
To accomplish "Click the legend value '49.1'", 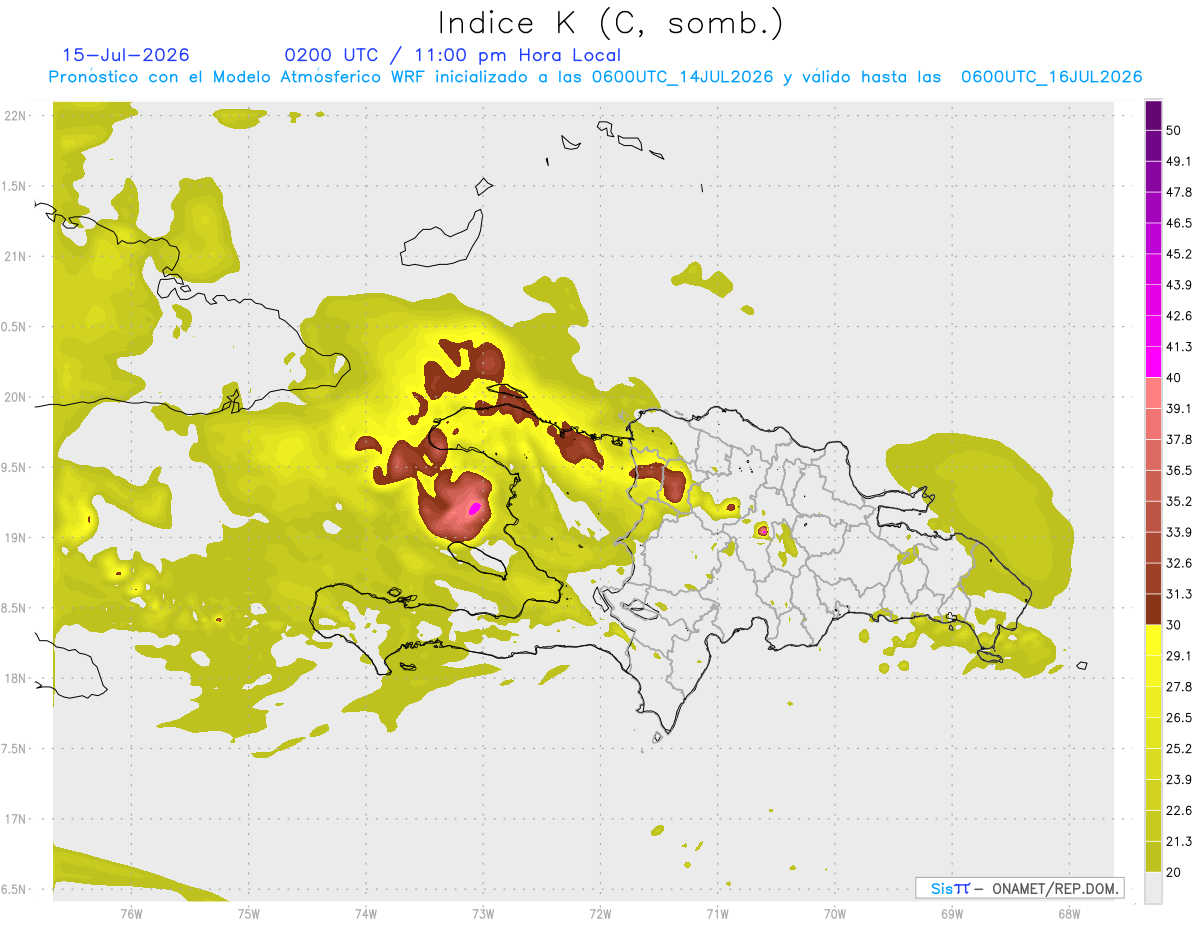I will (x=1179, y=161).
